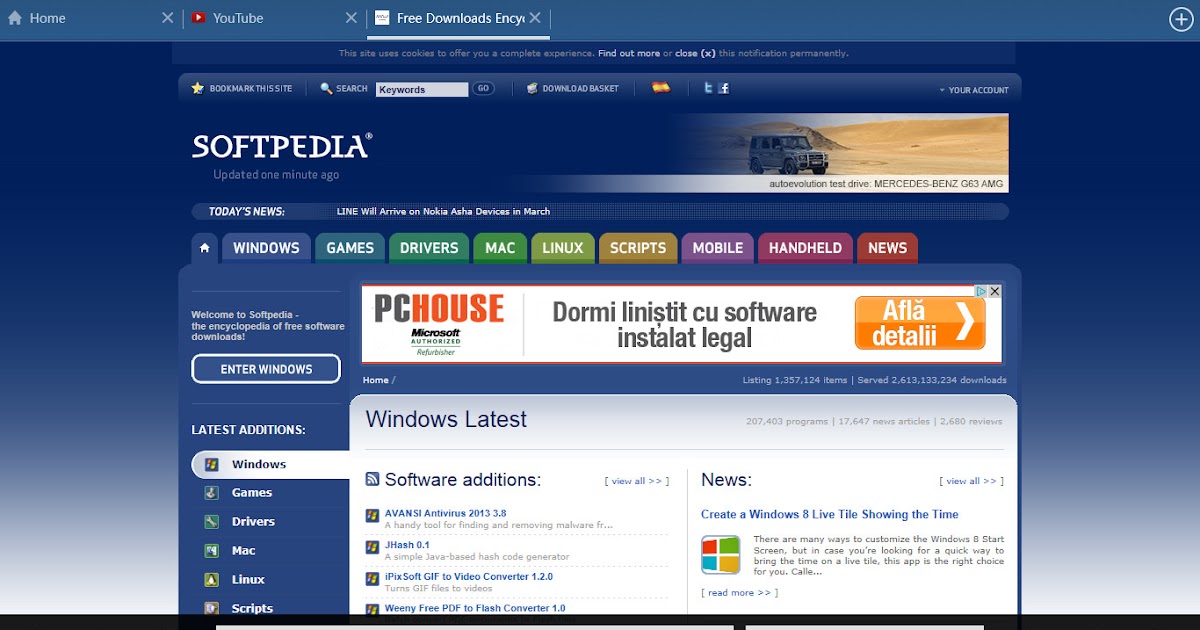This screenshot has height=630, width=1200.
Task: Click the RSS feed icon near Software additions
Action: (372, 480)
